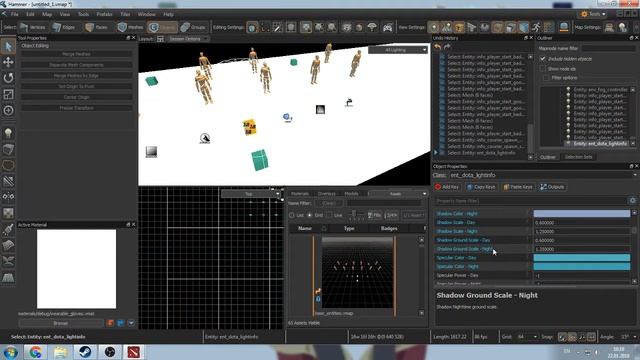This screenshot has width=640, height=360.
Task: Choose the Block cube tool
Action: click(8, 149)
